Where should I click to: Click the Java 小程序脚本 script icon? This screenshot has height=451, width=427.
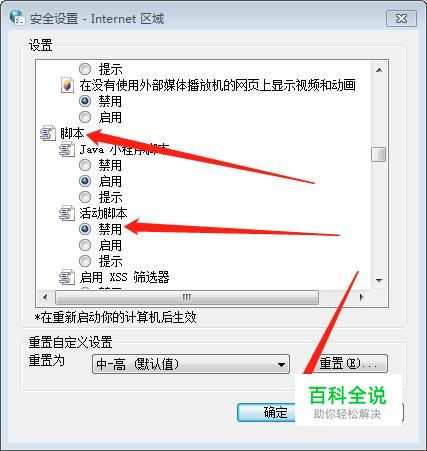pyautogui.click(x=67, y=149)
